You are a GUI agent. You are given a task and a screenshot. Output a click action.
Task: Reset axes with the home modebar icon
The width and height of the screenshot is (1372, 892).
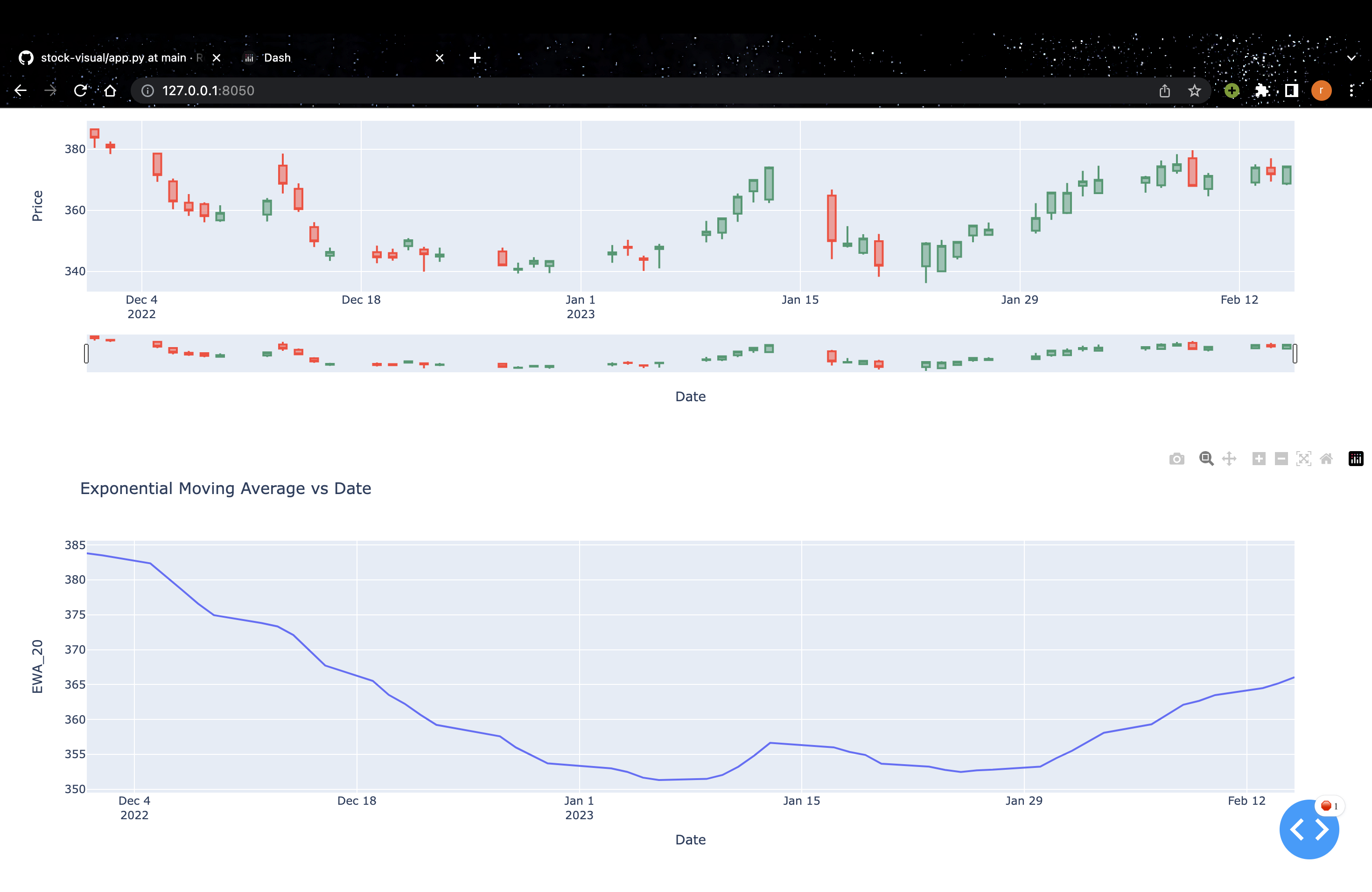tap(1326, 459)
